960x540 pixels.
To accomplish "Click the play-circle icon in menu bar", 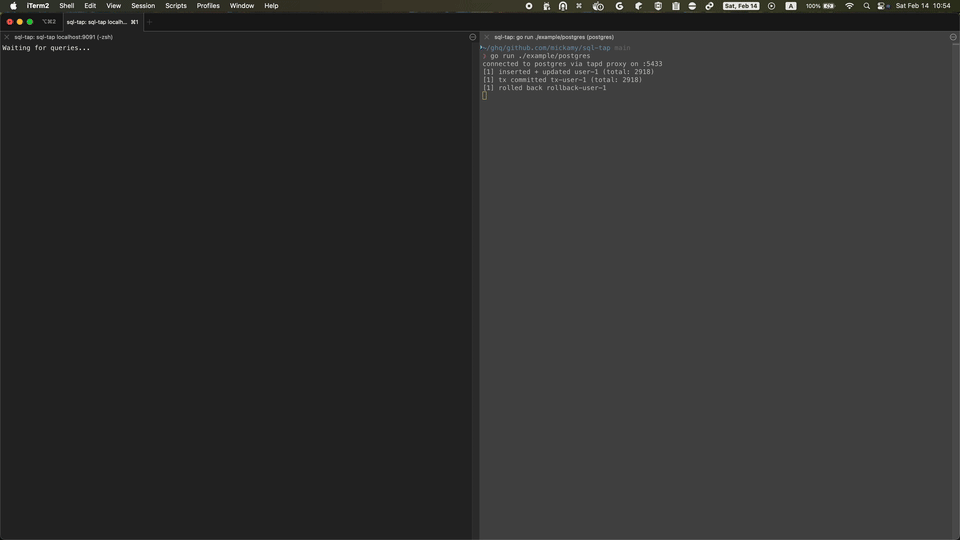I will pyautogui.click(x=771, y=6).
